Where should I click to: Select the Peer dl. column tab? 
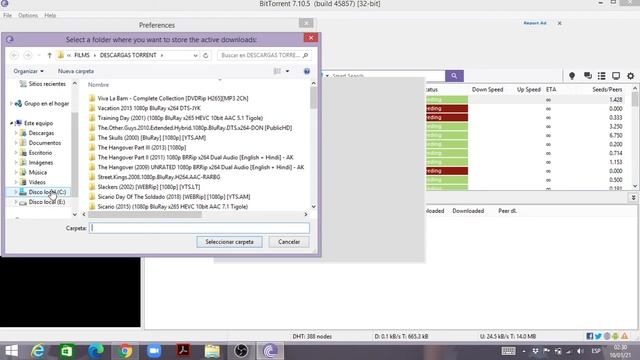coord(507,211)
